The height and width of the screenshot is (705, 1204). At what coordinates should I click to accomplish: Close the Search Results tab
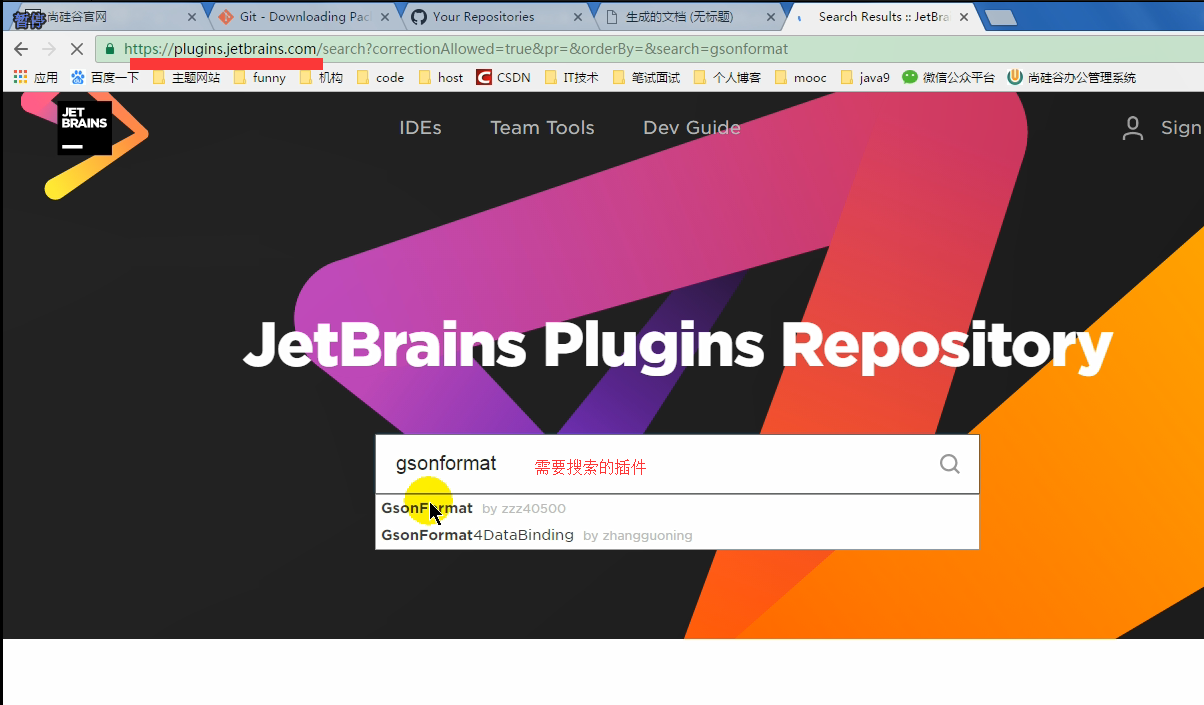pos(964,17)
